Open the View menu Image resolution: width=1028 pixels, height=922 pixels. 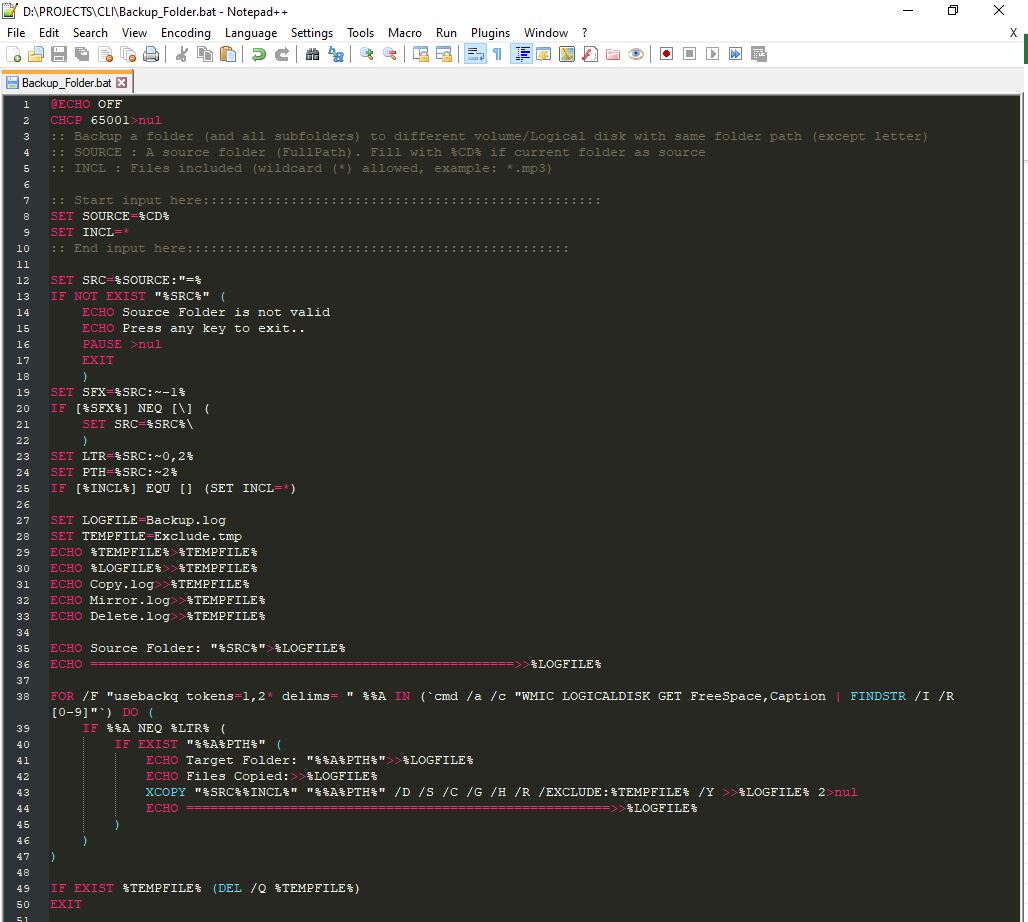(x=134, y=33)
